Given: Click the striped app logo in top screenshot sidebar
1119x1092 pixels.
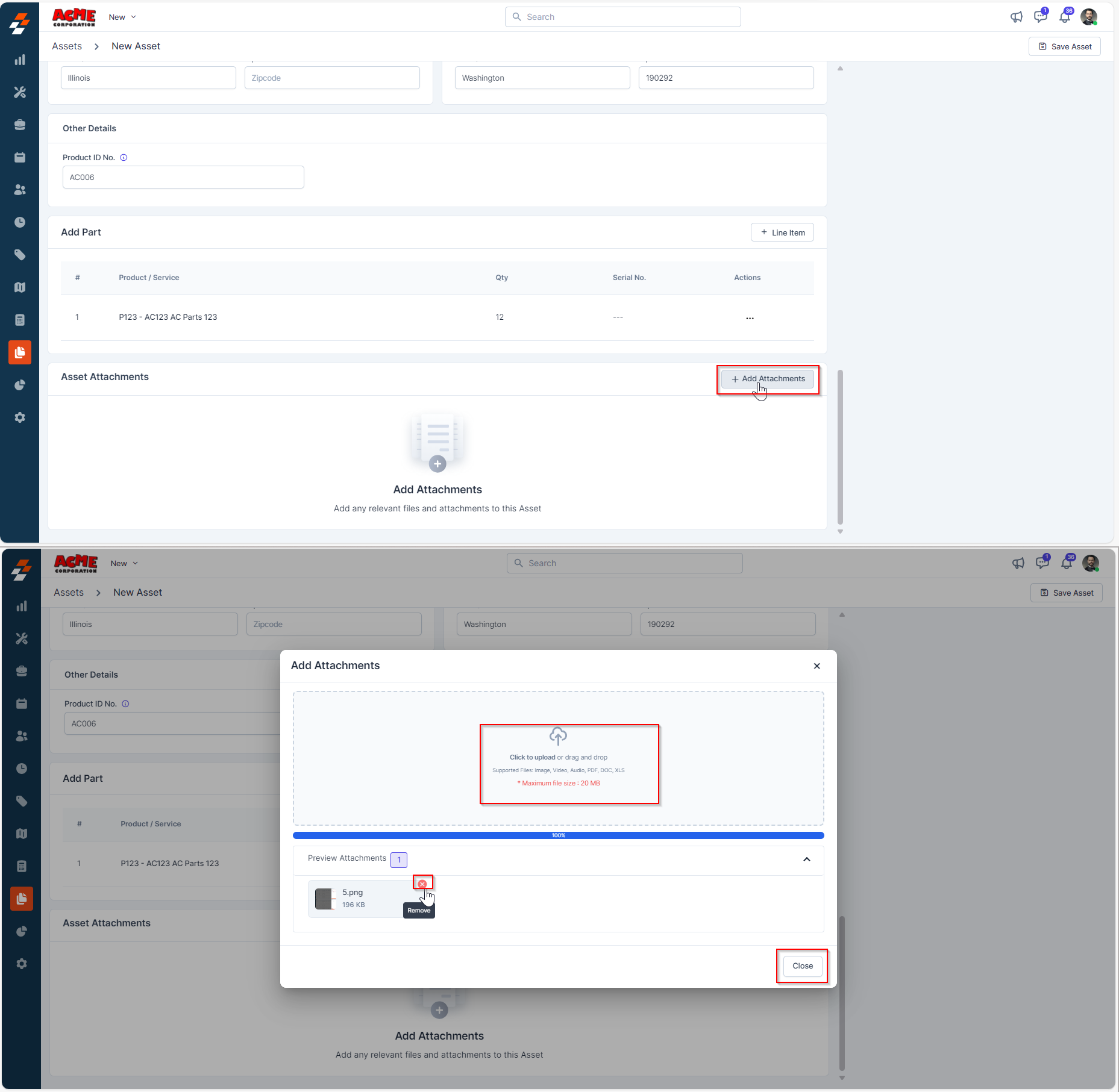Looking at the screenshot, I should click(x=20, y=23).
